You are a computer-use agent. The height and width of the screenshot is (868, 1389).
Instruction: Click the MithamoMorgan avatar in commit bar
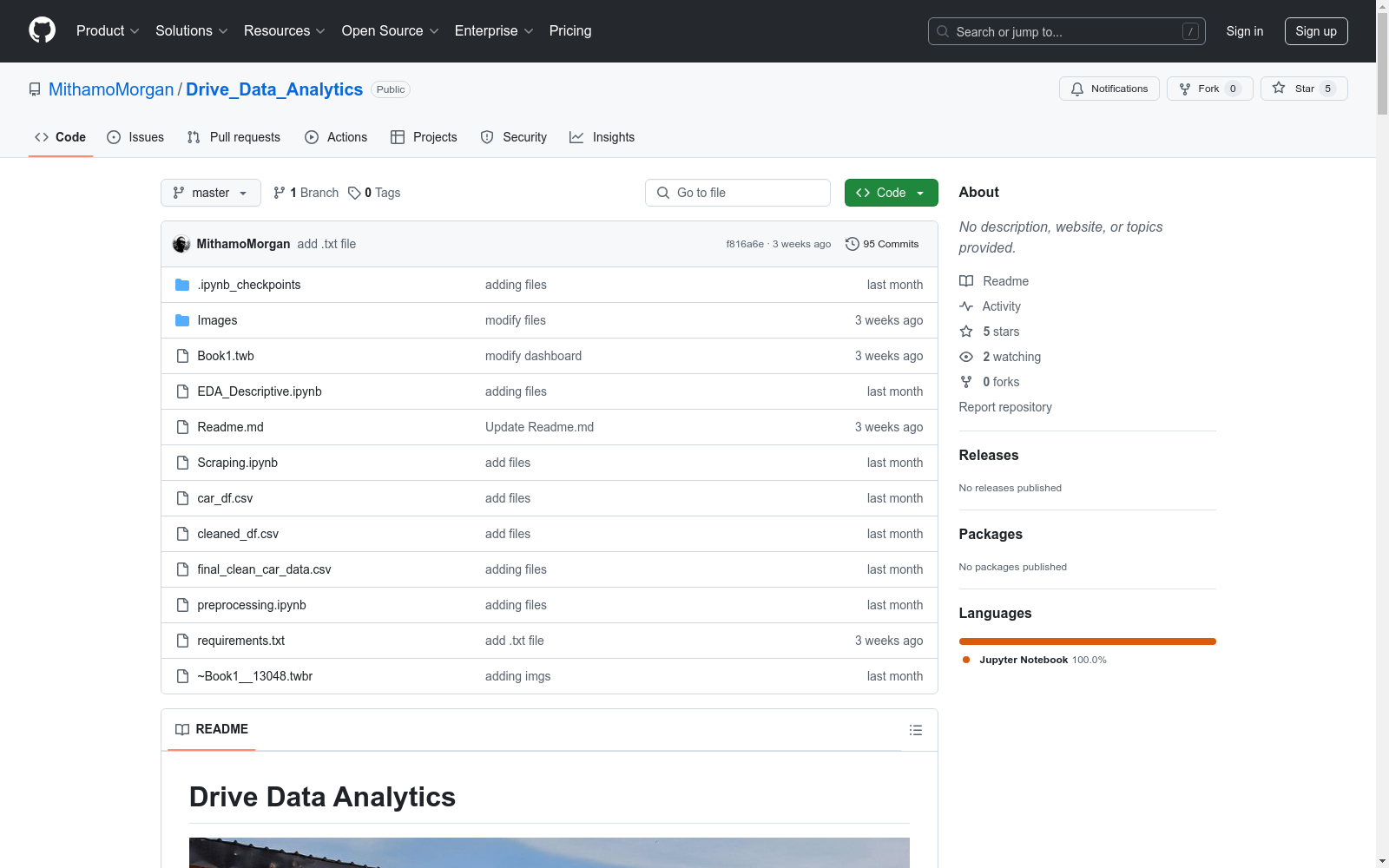click(181, 244)
